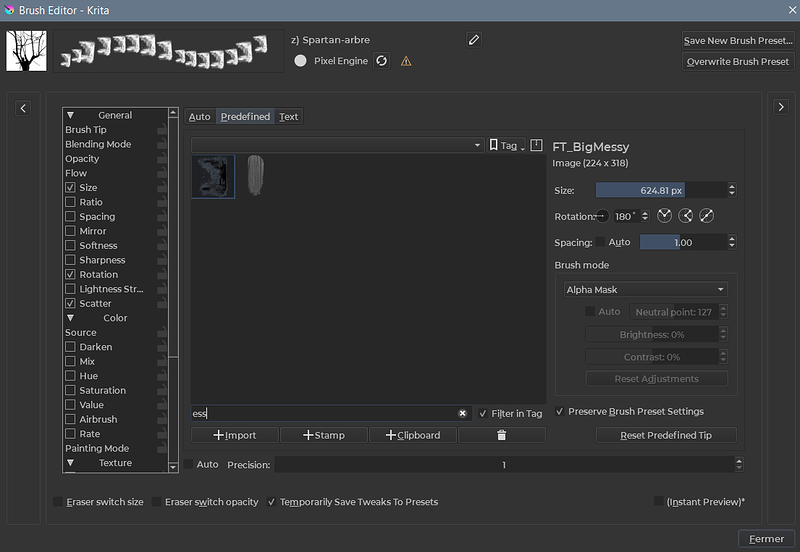Select the FT_BigMessy brush tip thumbnail
This screenshot has width=800, height=552.
pyautogui.click(x=213, y=177)
